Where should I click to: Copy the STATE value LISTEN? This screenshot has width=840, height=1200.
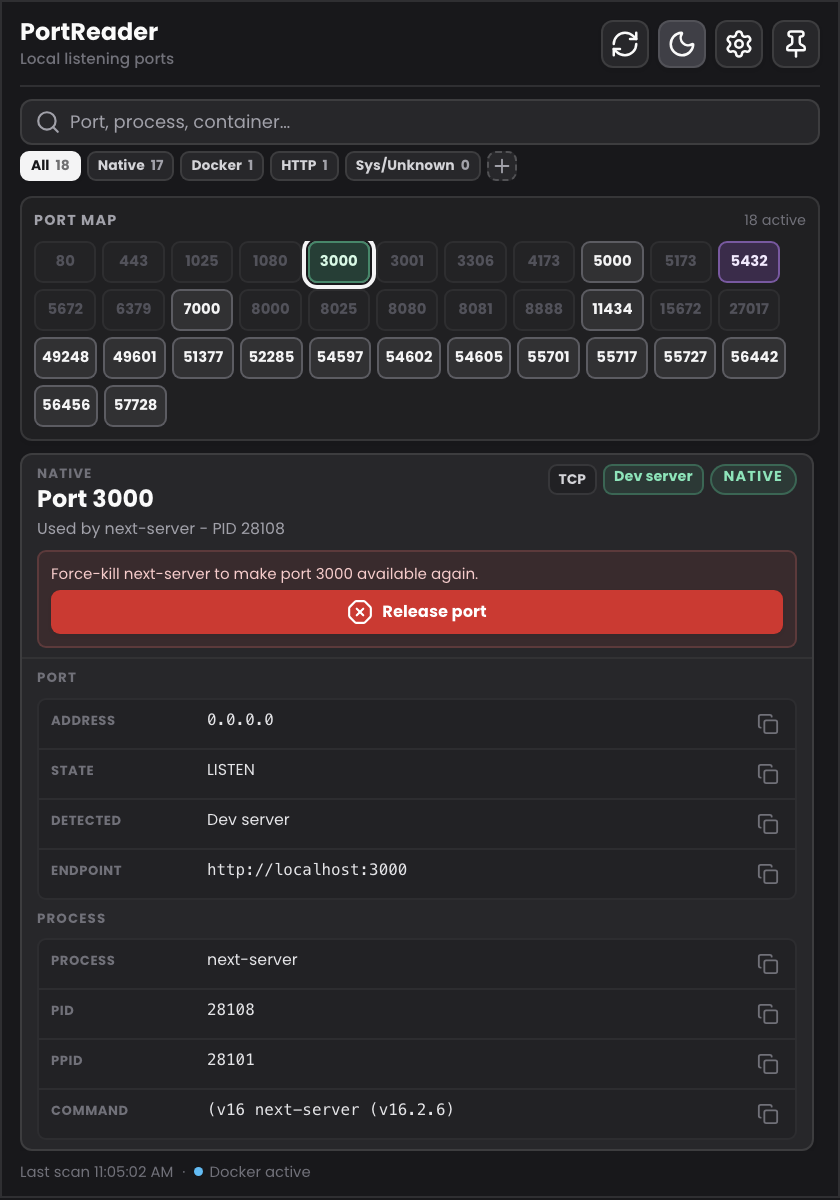tap(768, 774)
